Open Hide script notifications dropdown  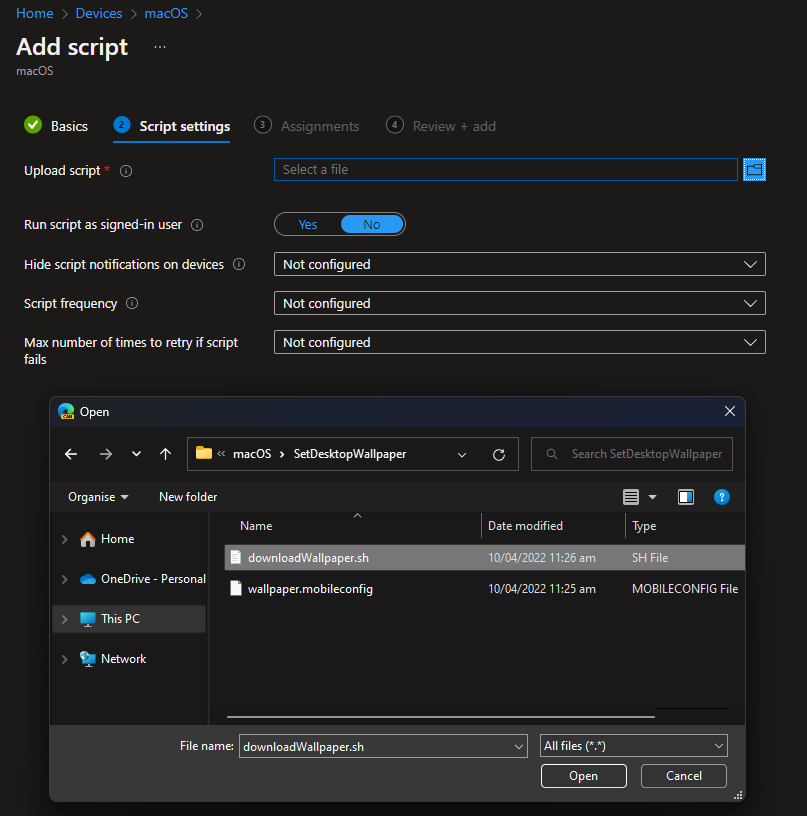520,264
